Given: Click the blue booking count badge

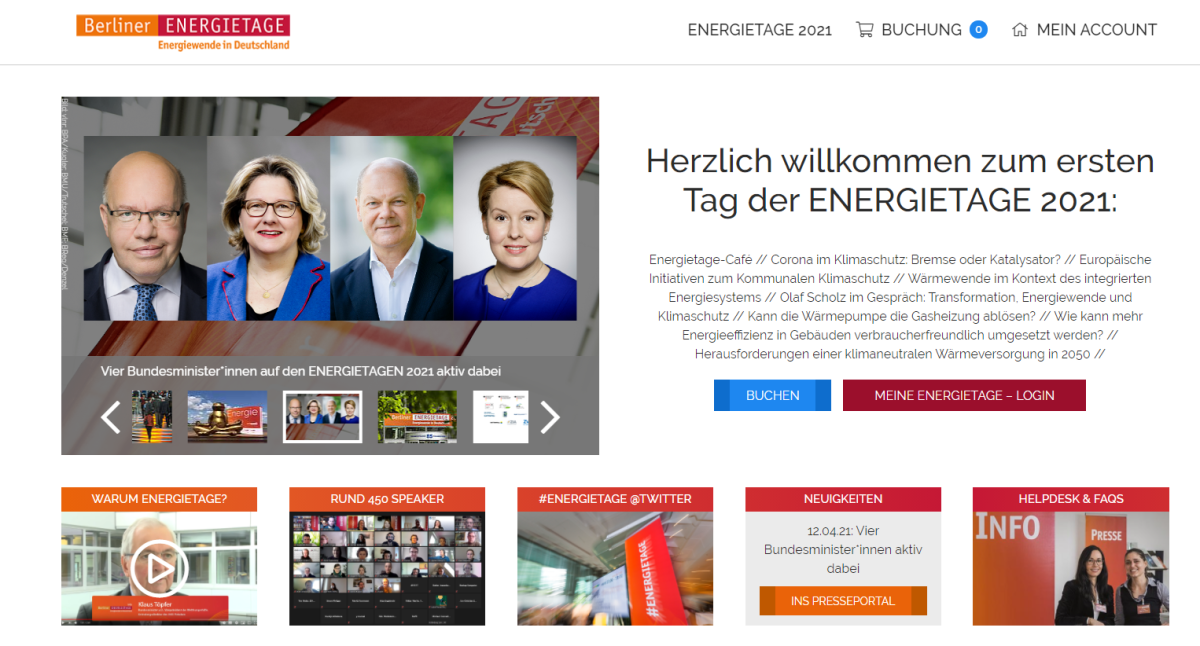Looking at the screenshot, I should (979, 30).
